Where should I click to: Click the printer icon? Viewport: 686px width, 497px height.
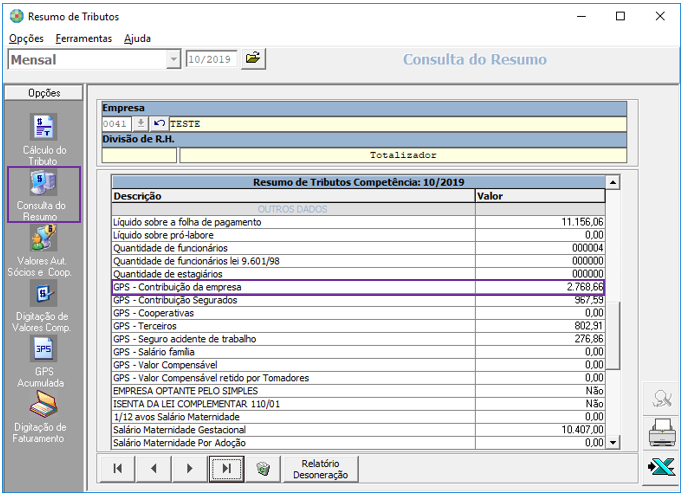661,433
